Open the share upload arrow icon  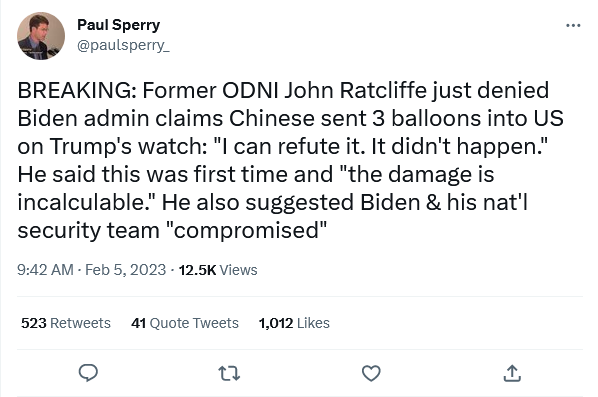[512, 373]
